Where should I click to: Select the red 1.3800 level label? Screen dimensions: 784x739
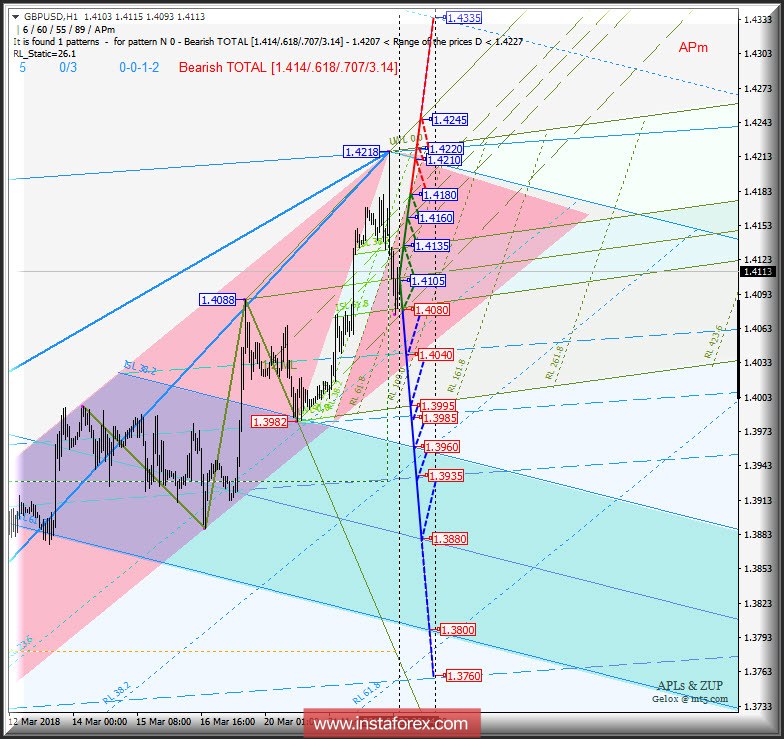point(458,630)
